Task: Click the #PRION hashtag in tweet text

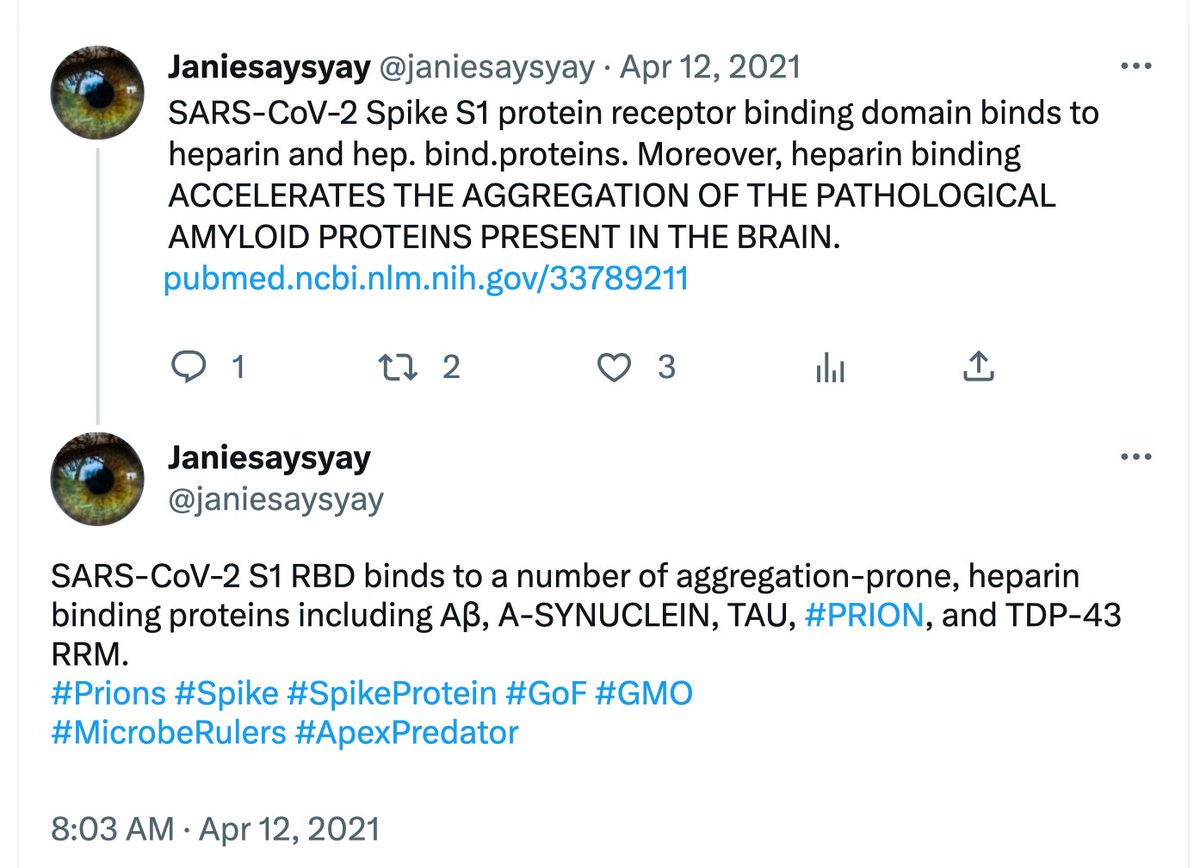Action: point(863,615)
